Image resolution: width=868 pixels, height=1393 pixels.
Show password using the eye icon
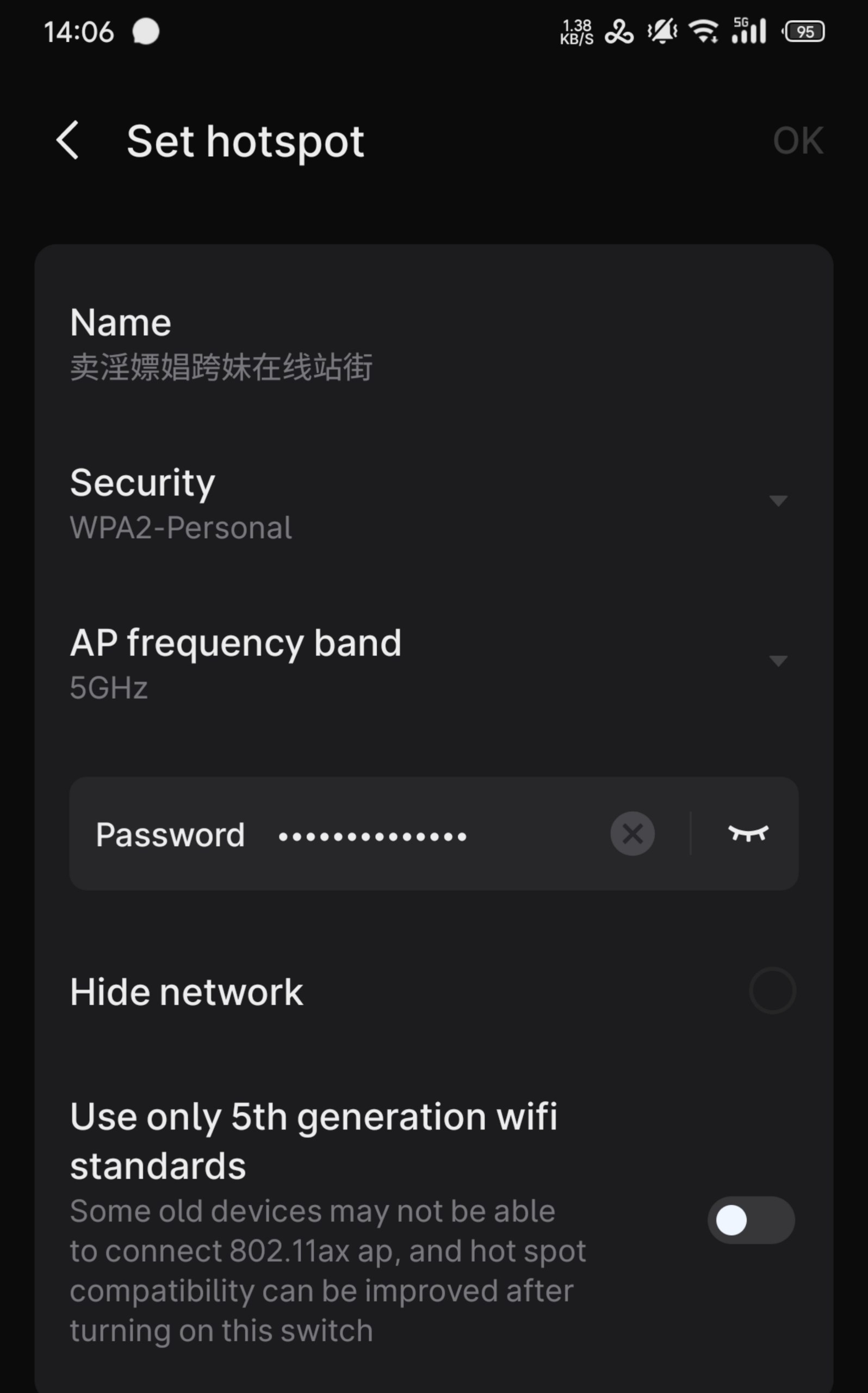(748, 834)
